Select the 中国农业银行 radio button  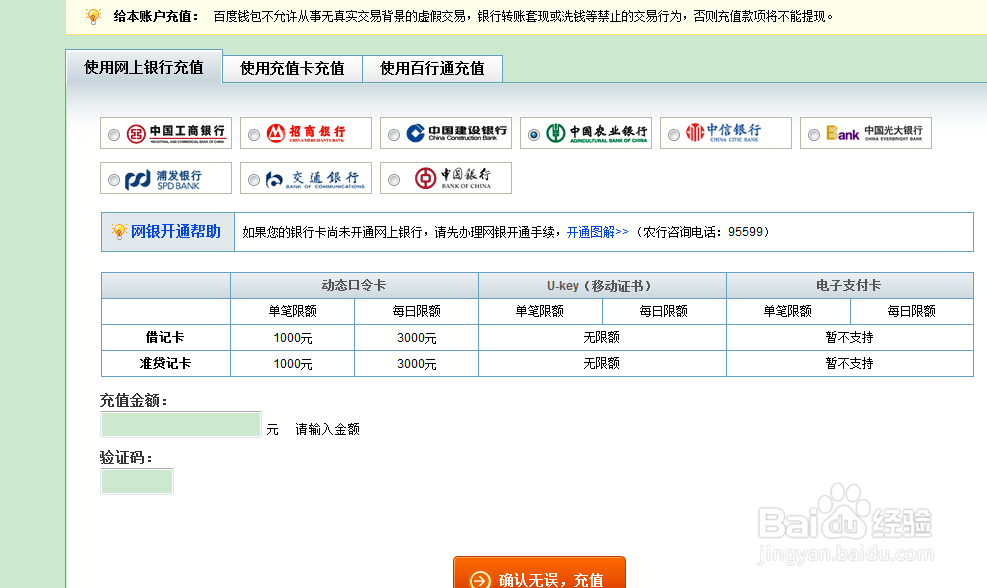[534, 135]
